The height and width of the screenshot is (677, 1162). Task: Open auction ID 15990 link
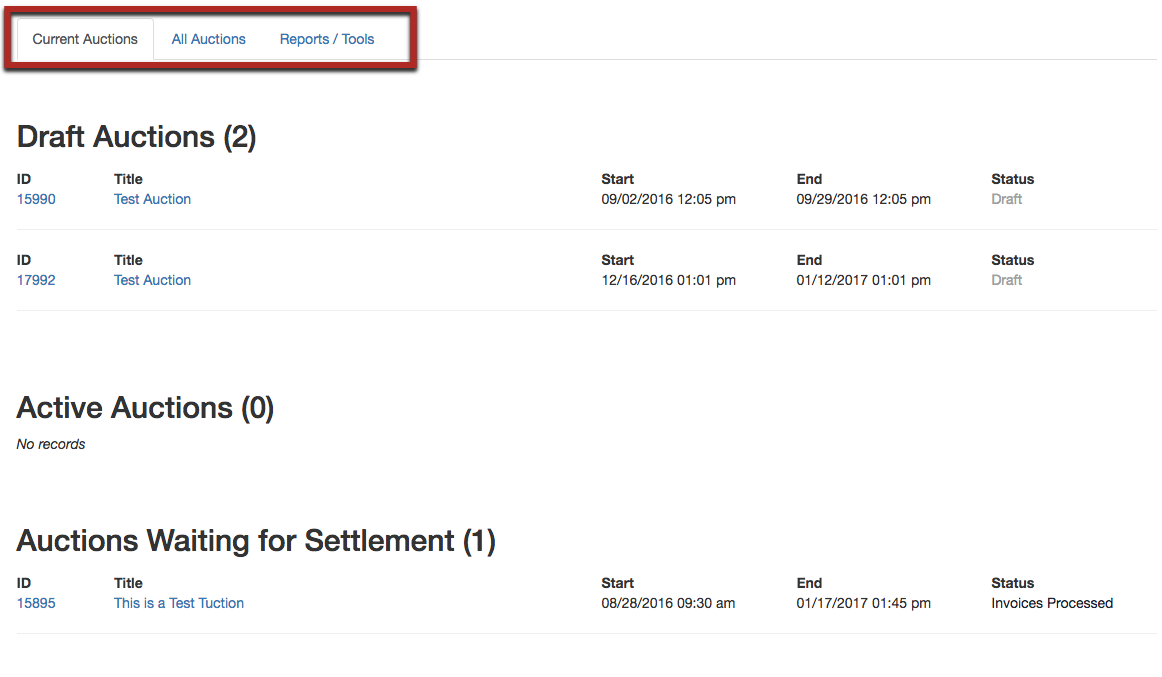coord(36,199)
